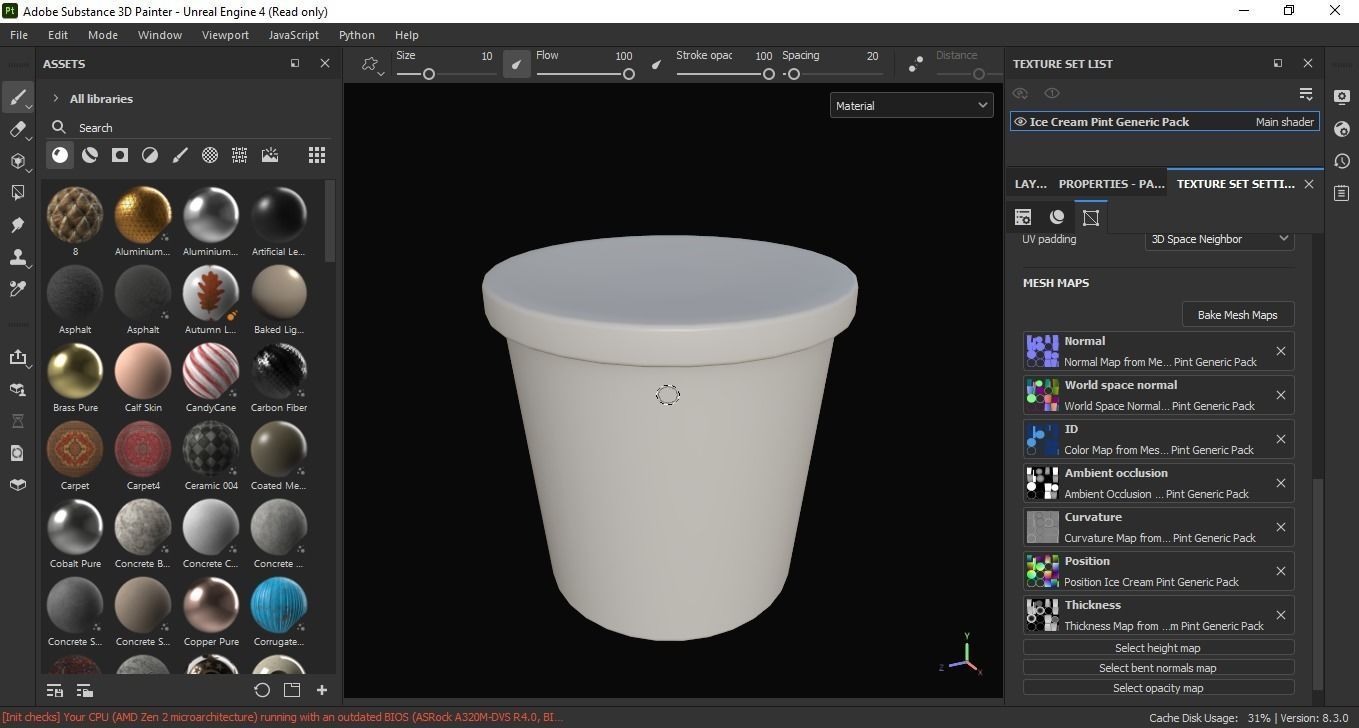Open Log panel from right sidebar
The image size is (1359, 728).
point(1342,193)
